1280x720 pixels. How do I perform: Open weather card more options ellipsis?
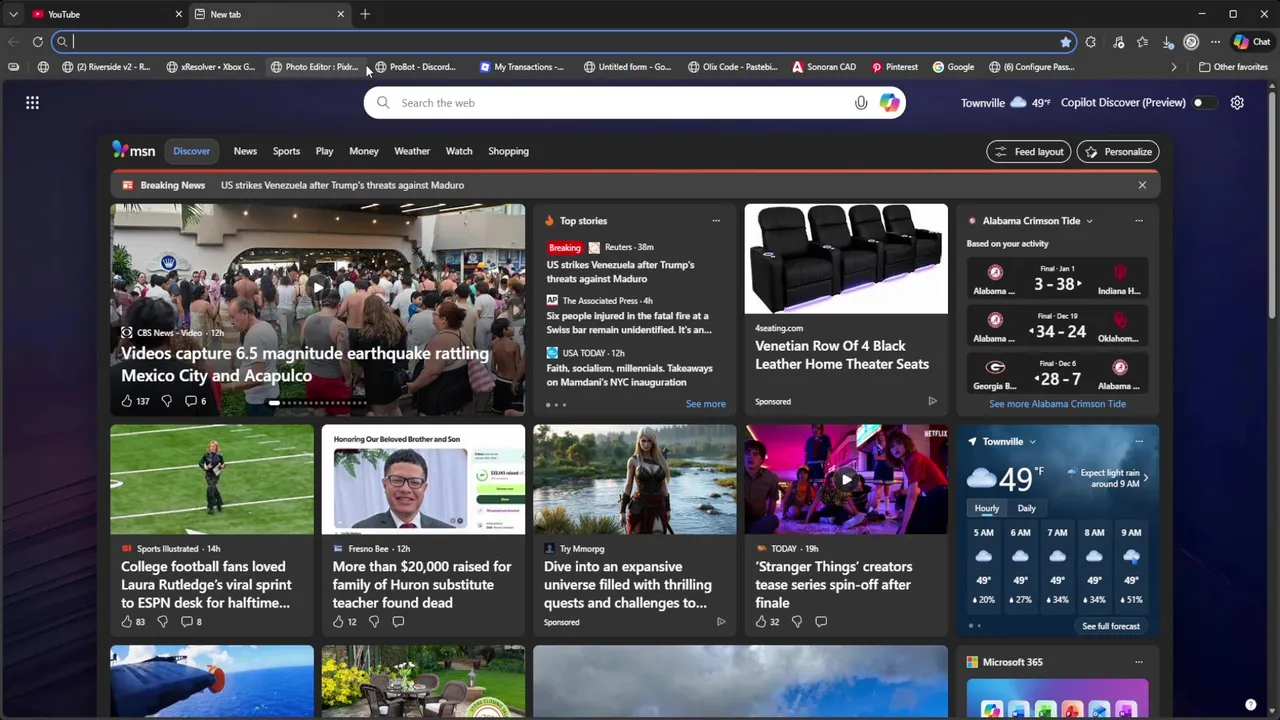[x=1139, y=442]
